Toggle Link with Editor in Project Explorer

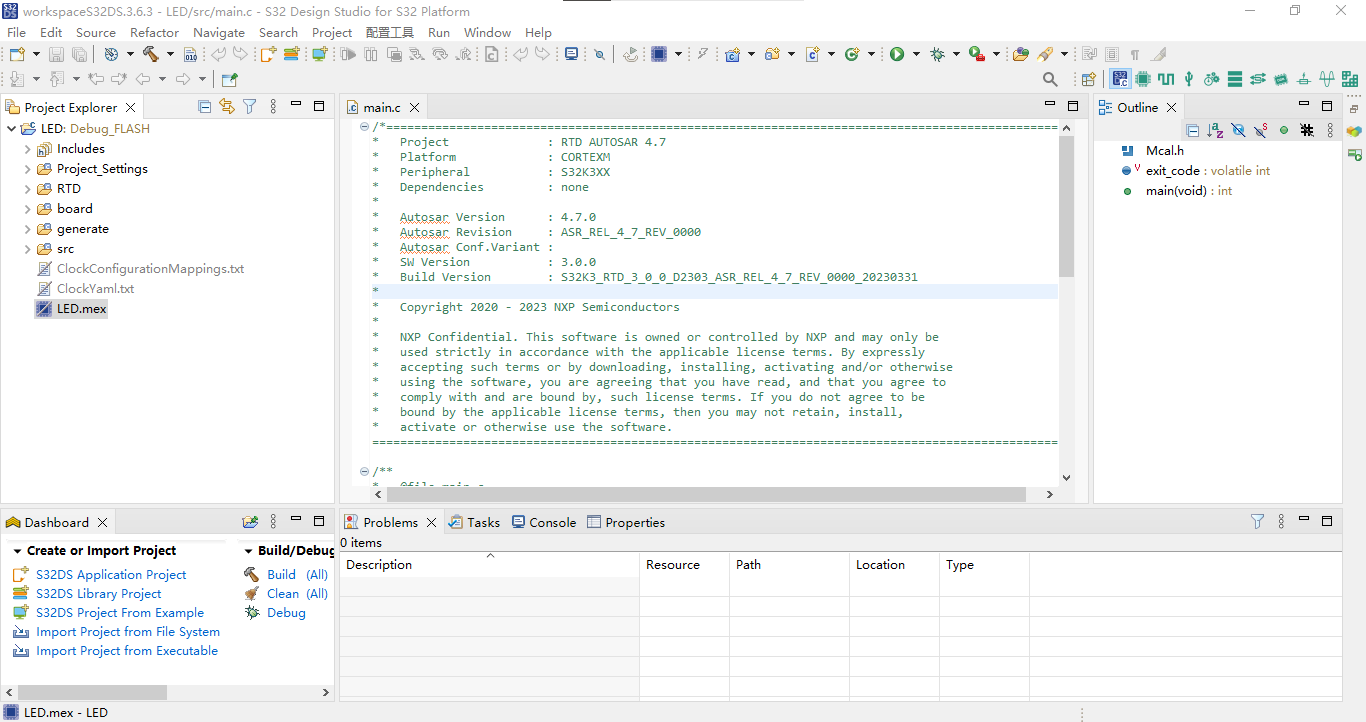tap(227, 106)
